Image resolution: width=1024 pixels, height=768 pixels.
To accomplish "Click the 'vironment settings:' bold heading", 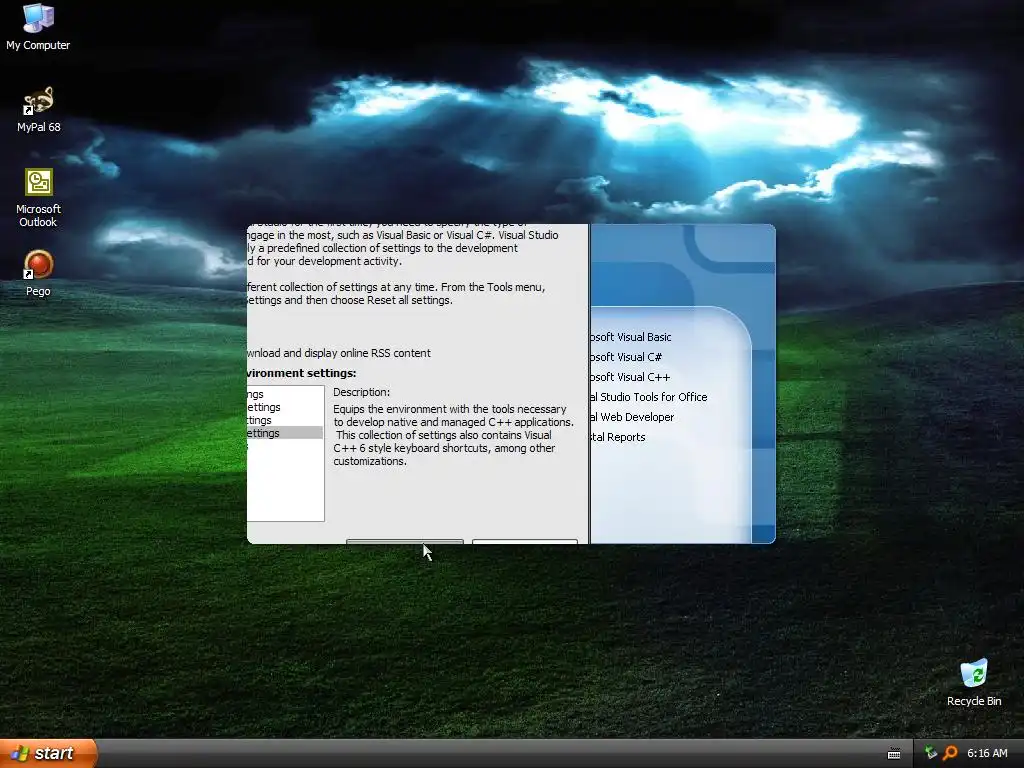I will (302, 373).
